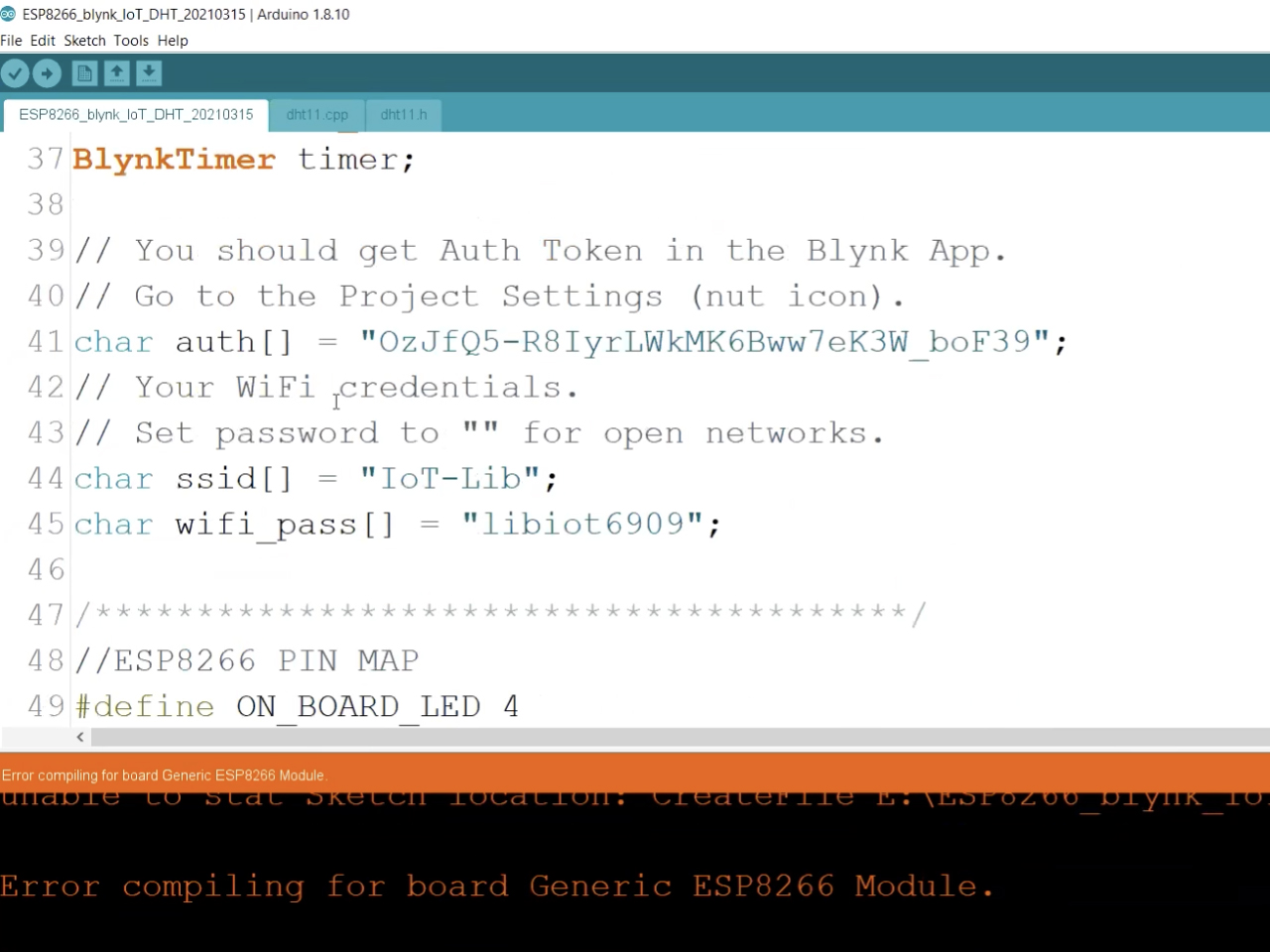Click the Upload arrow button
1270x952 pixels.
click(47, 73)
